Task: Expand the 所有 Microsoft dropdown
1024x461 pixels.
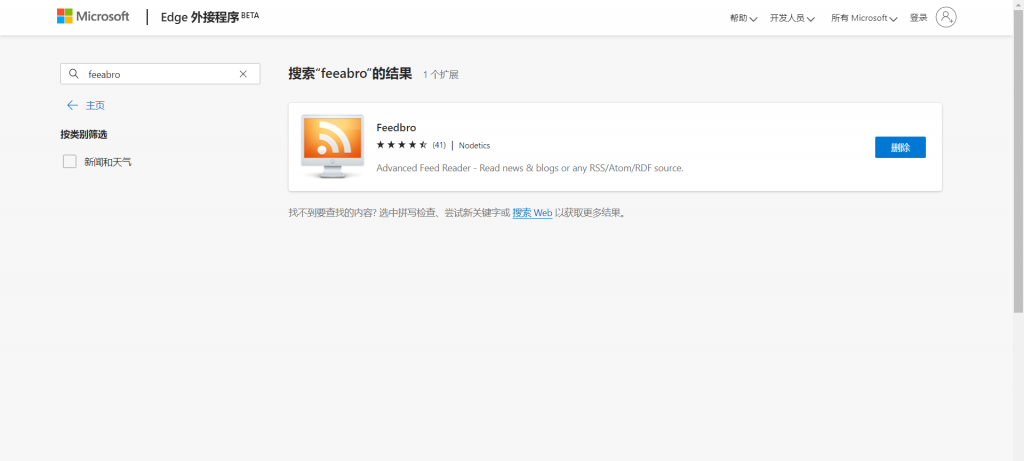Action: [x=864, y=18]
